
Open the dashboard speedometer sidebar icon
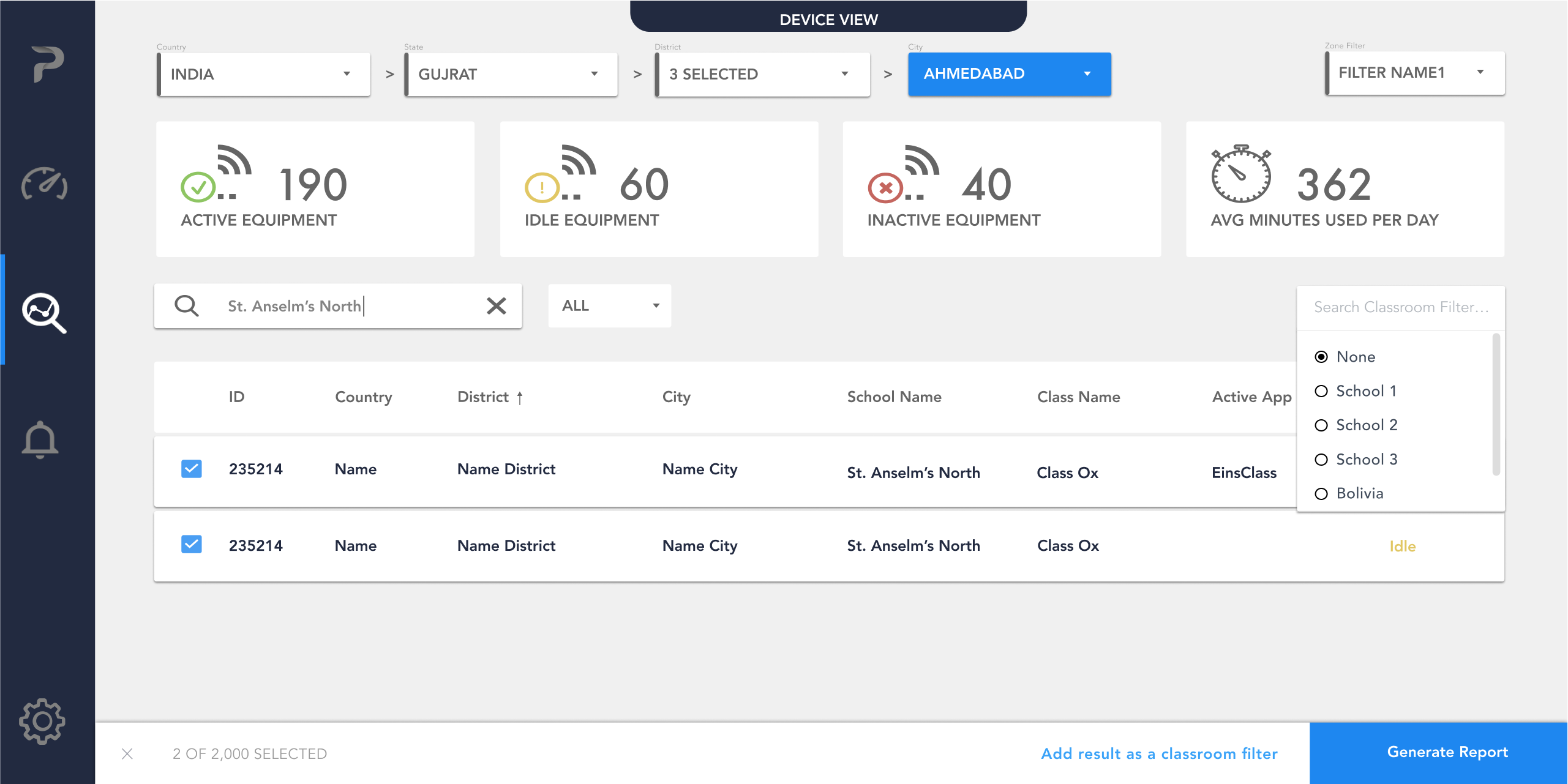pyautogui.click(x=45, y=184)
